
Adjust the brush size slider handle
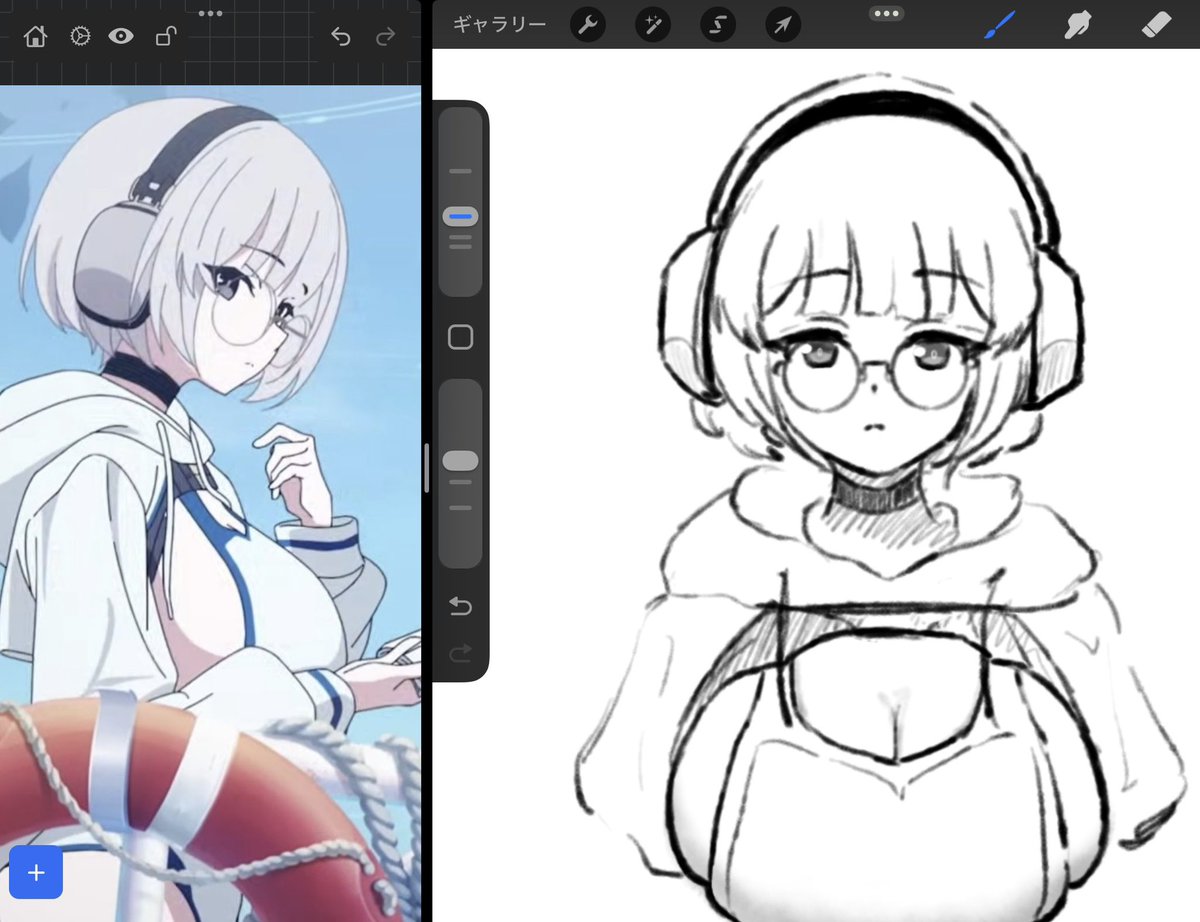[x=460, y=216]
